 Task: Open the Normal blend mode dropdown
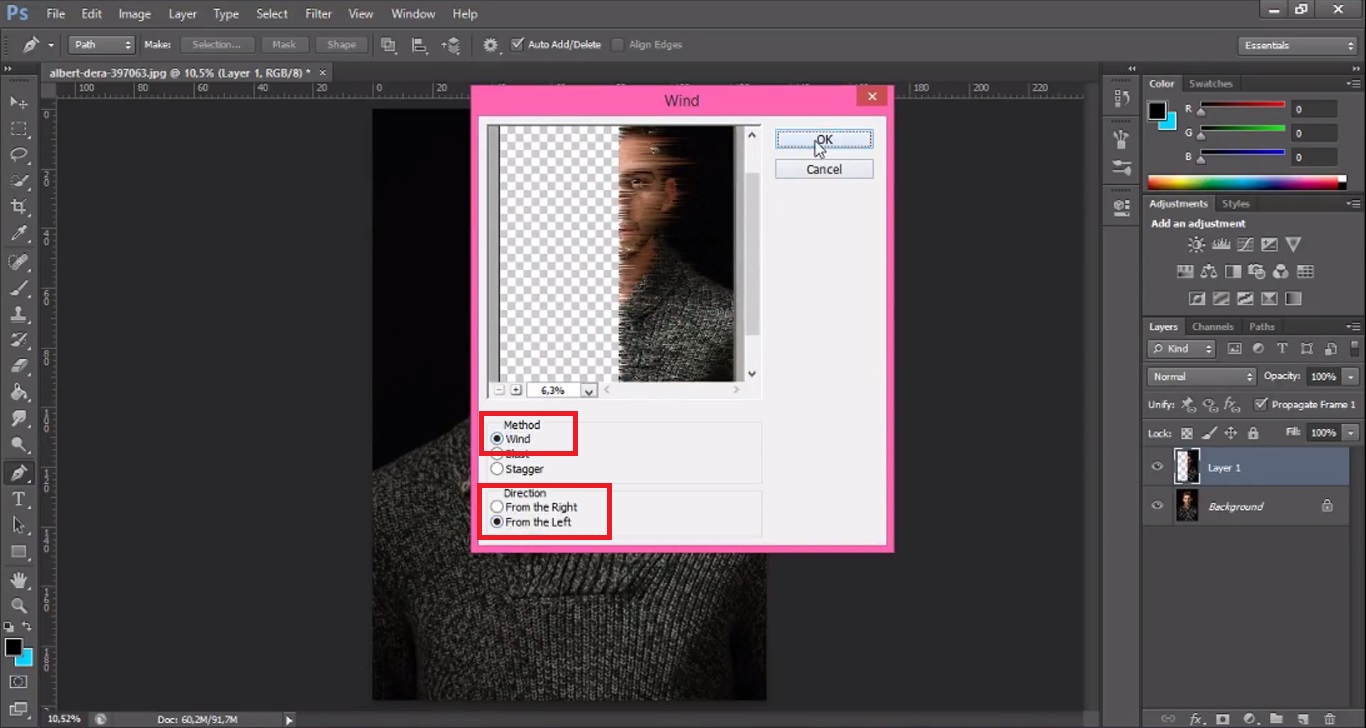pos(1201,376)
